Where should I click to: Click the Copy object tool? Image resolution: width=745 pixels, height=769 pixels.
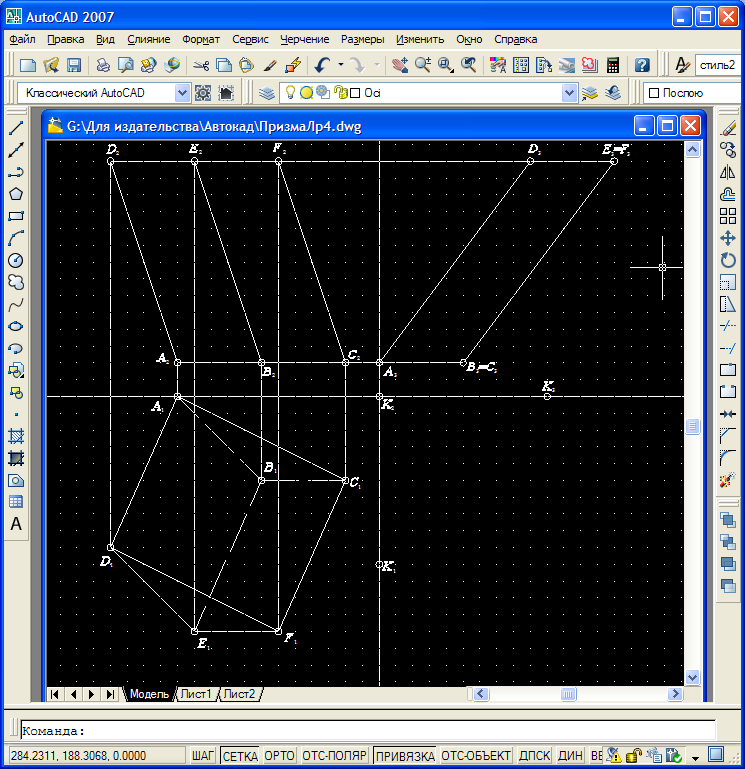728,150
